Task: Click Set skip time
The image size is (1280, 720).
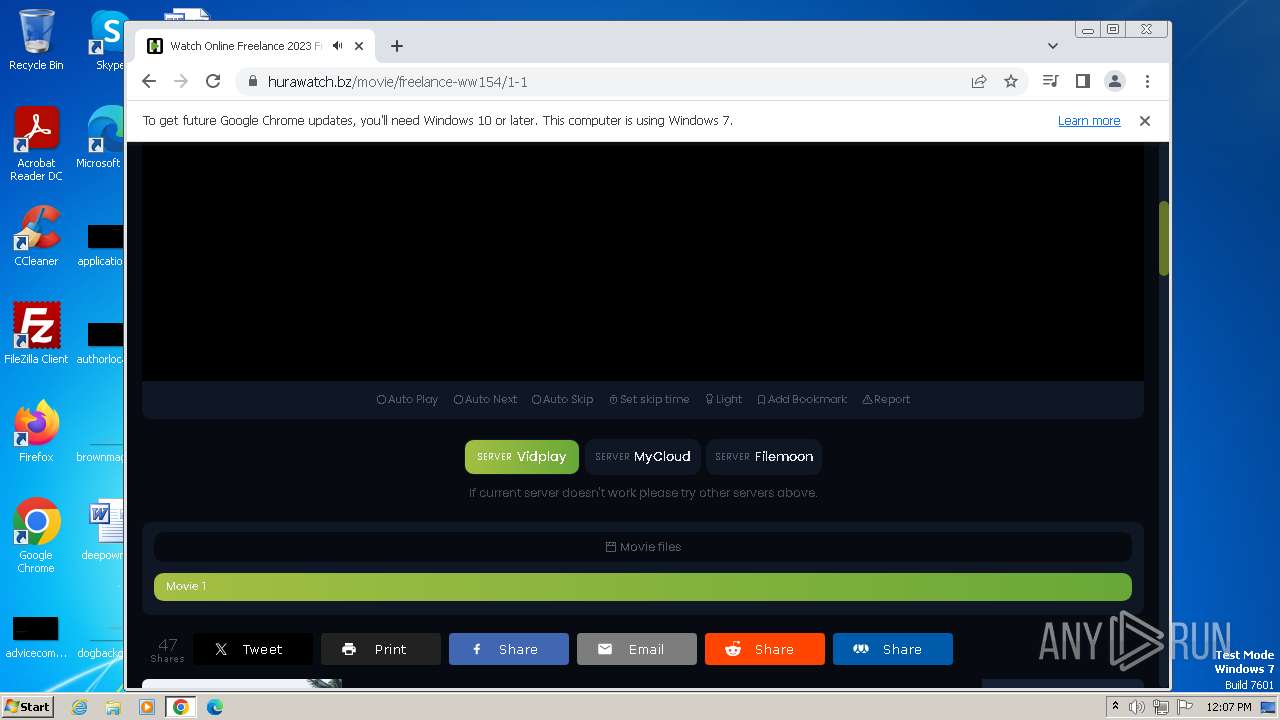Action: (649, 399)
